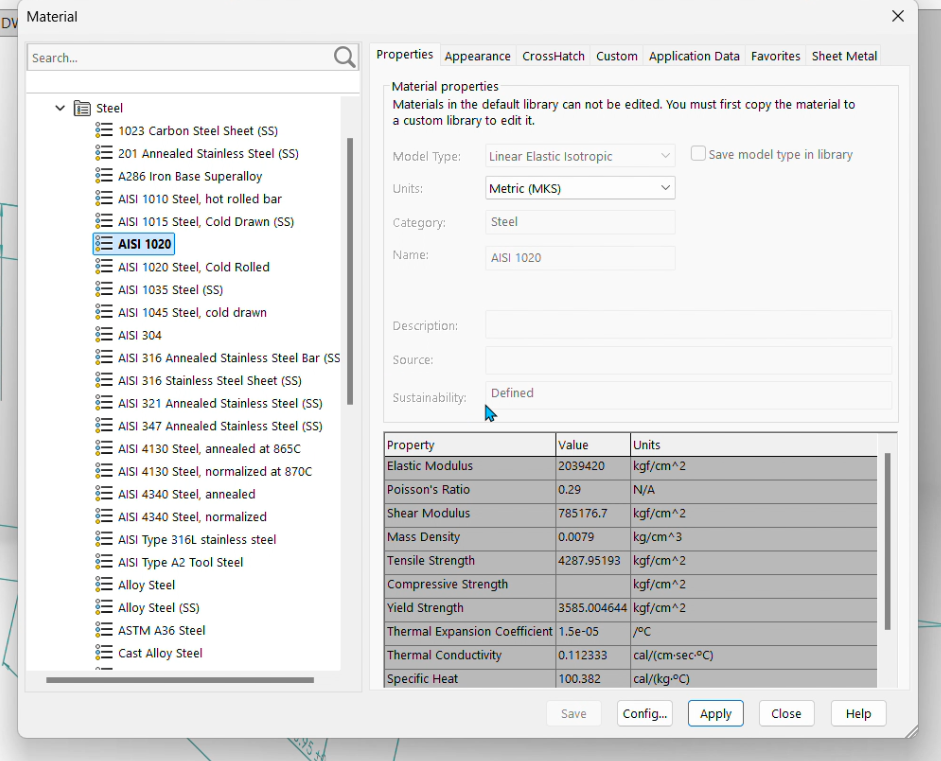Switch to the Appearance tab
The image size is (941, 761).
(x=477, y=56)
